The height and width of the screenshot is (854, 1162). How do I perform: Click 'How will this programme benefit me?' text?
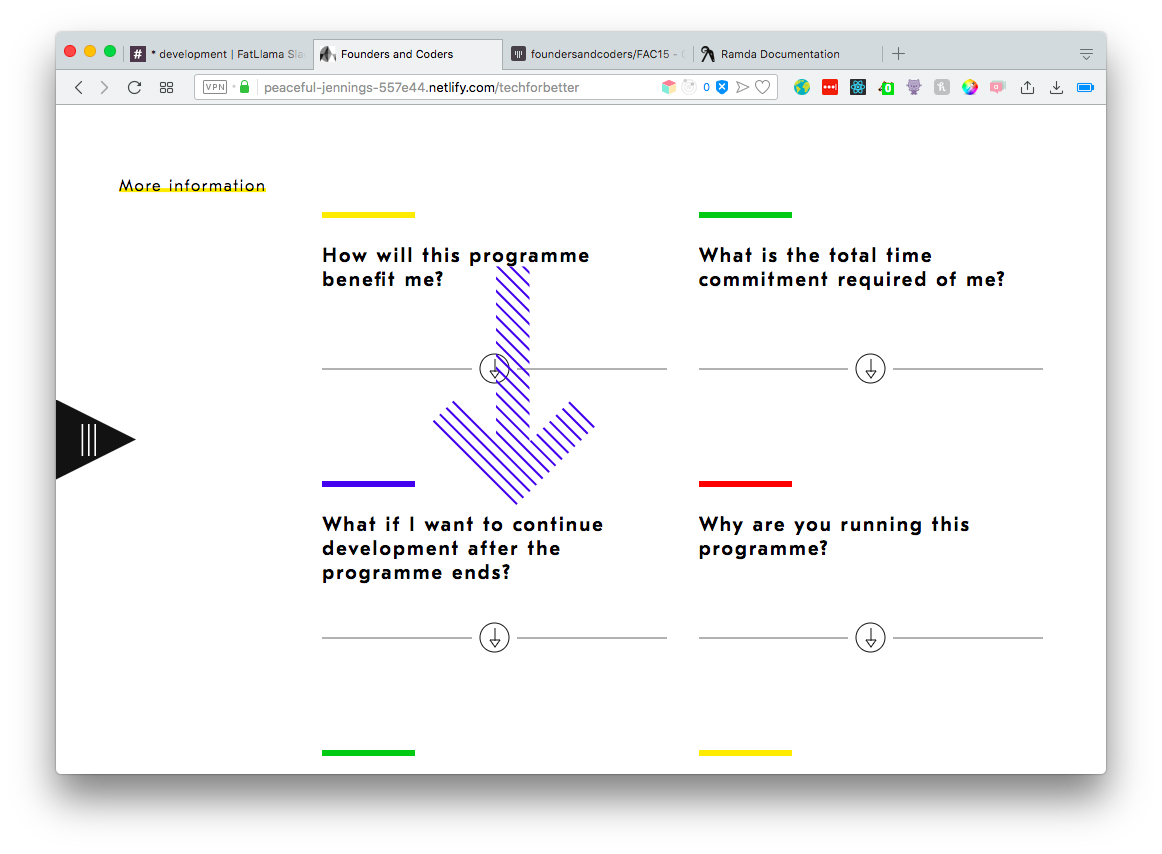coord(456,268)
